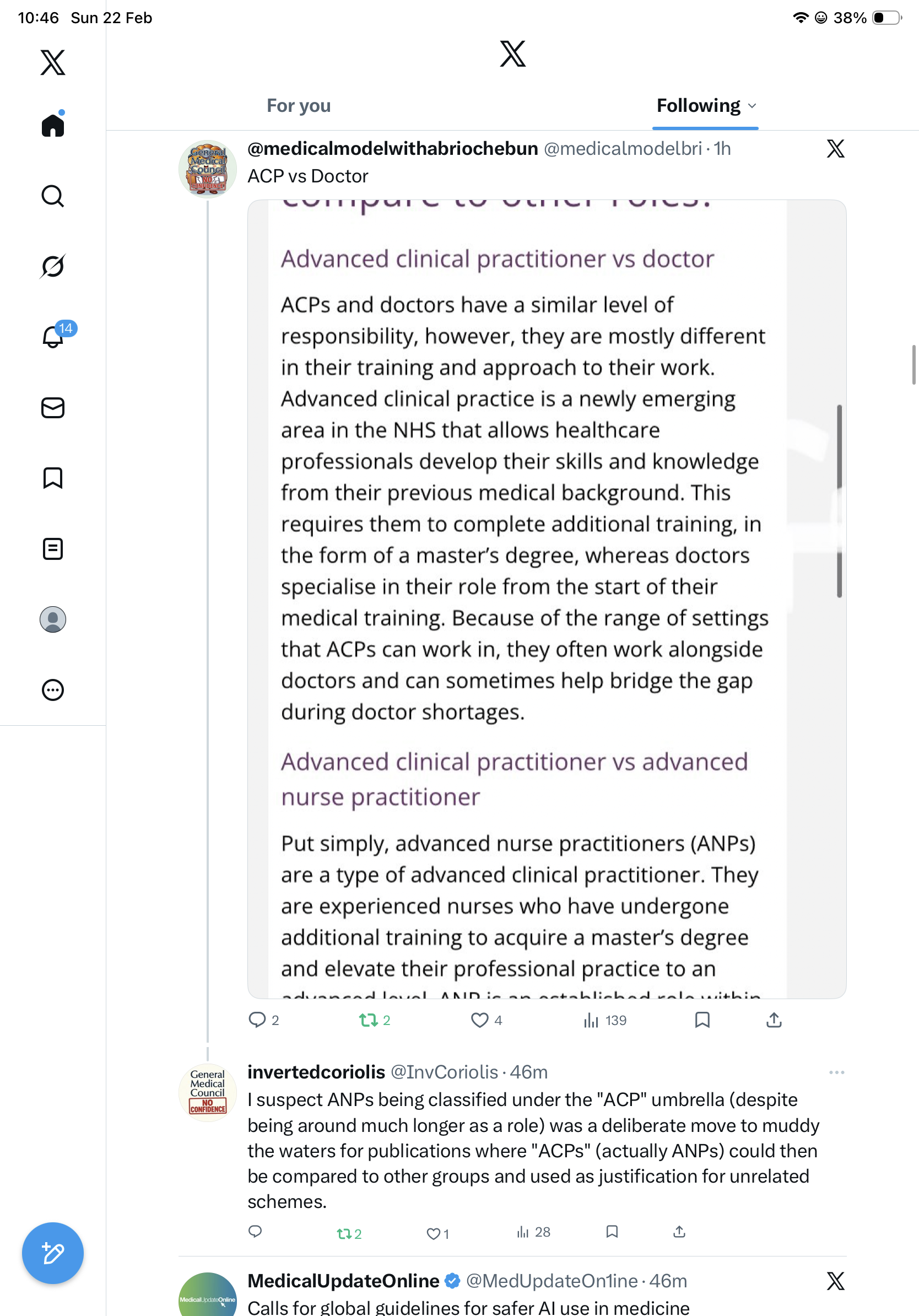Open the MedicalUpdateOnline profile name

343,1281
